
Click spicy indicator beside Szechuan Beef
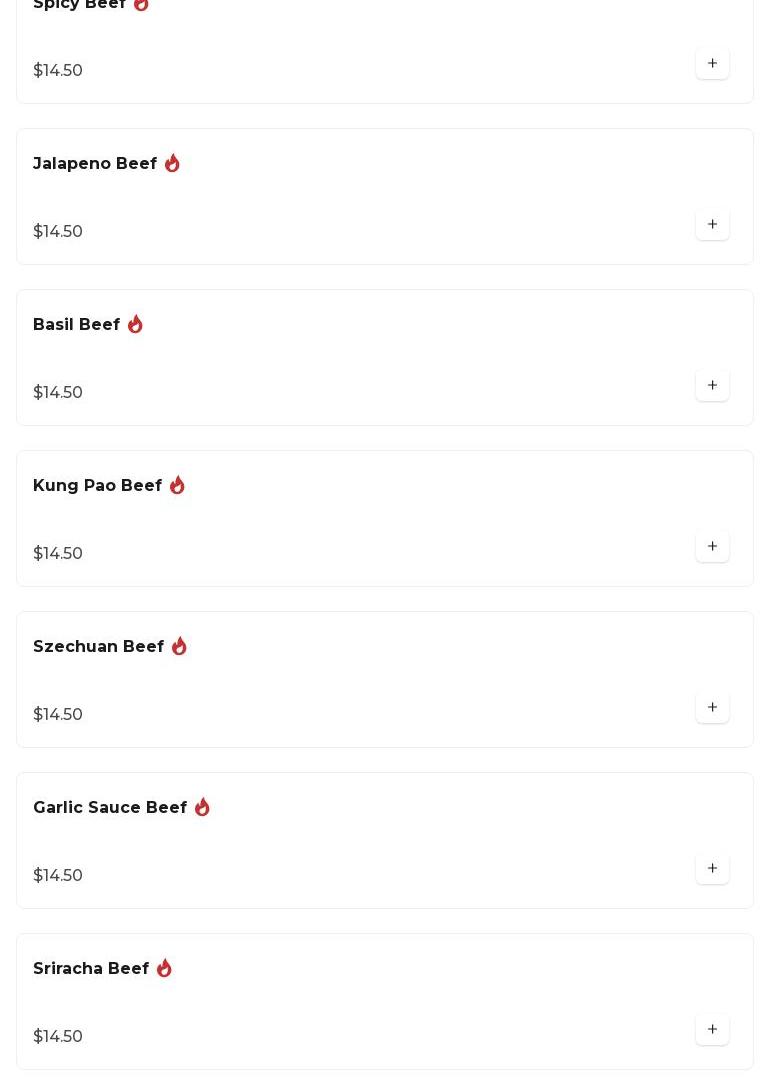[x=179, y=646]
